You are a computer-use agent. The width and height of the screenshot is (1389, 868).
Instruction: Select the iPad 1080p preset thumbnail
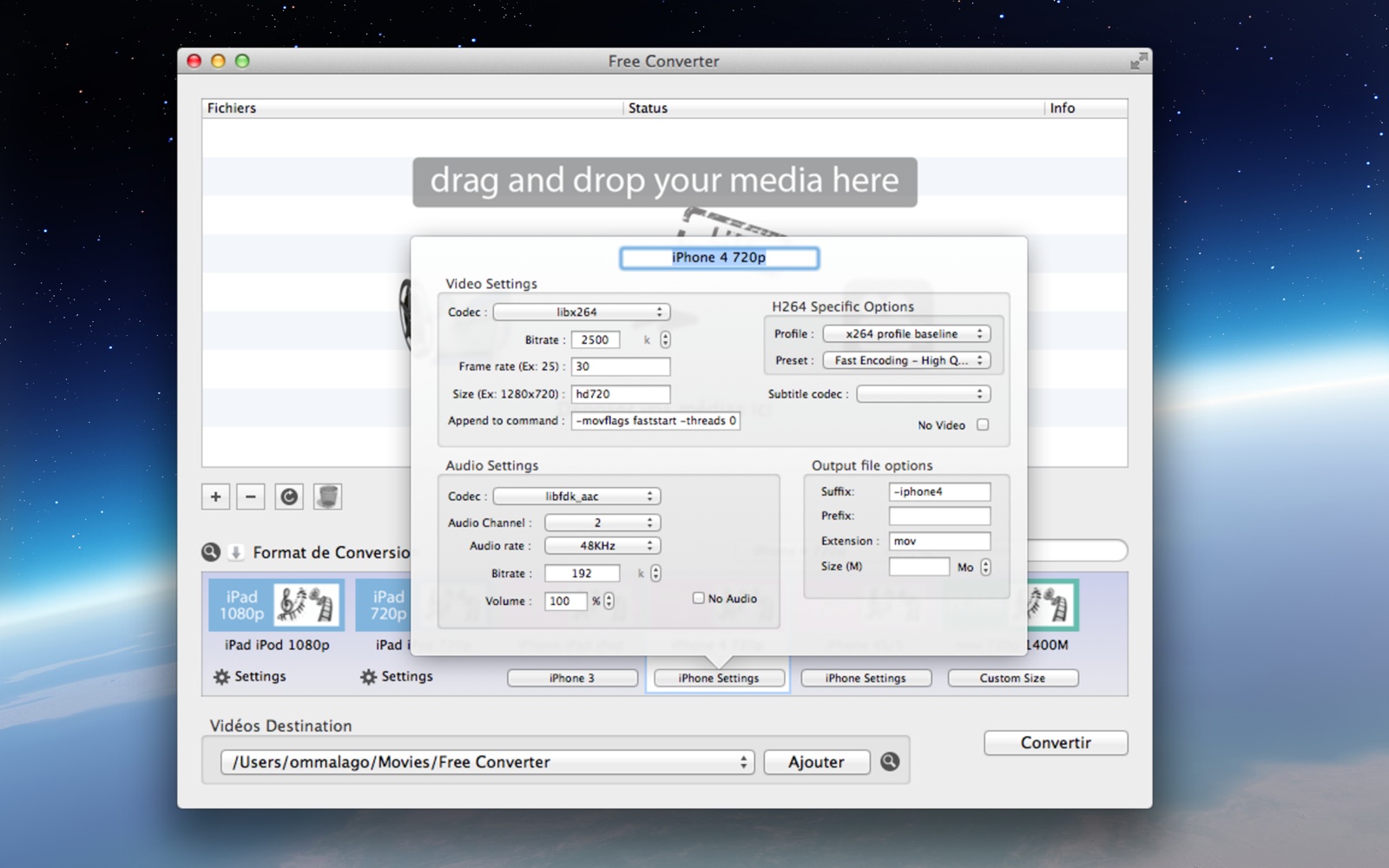tap(277, 605)
